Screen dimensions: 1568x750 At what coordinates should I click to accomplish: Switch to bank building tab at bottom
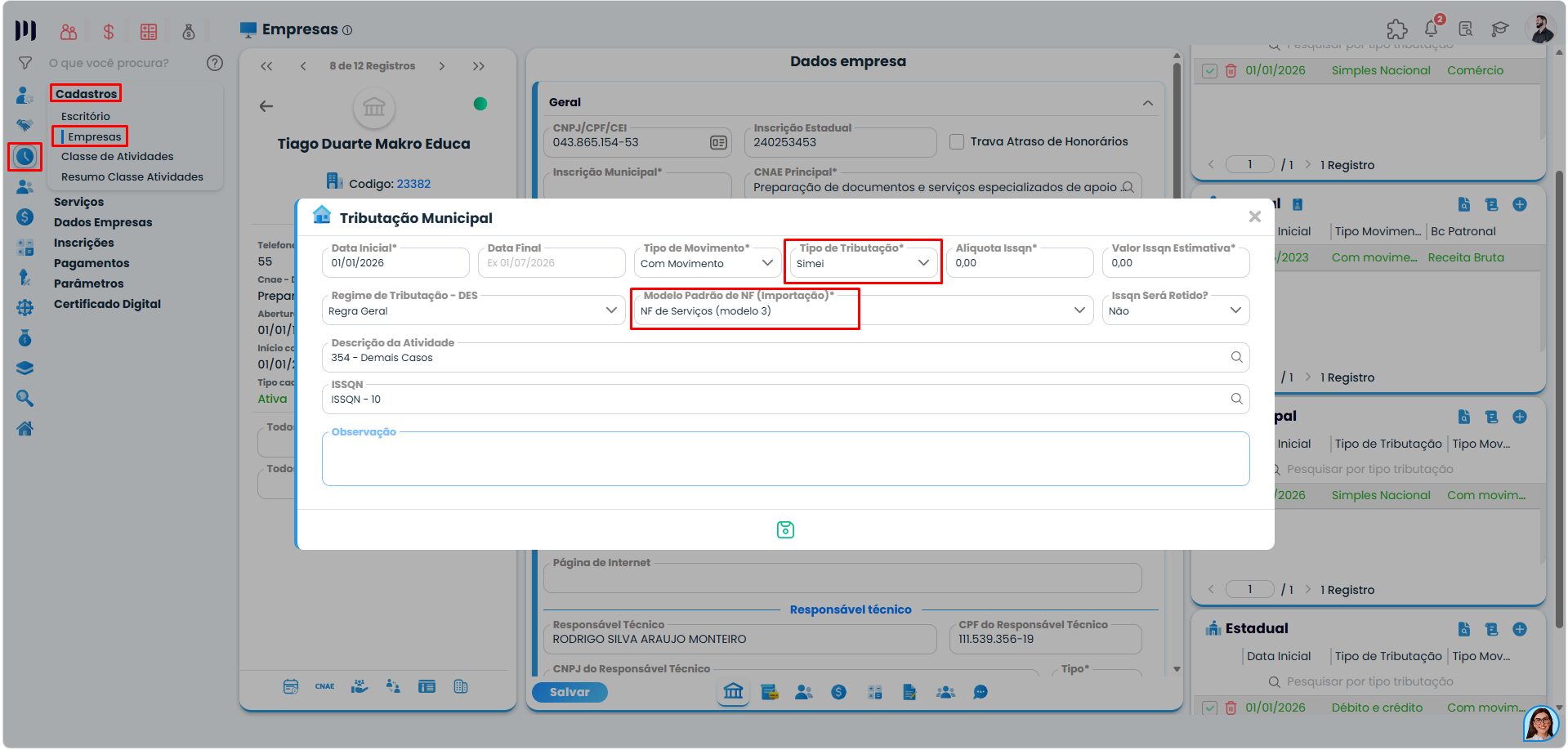tap(734, 691)
